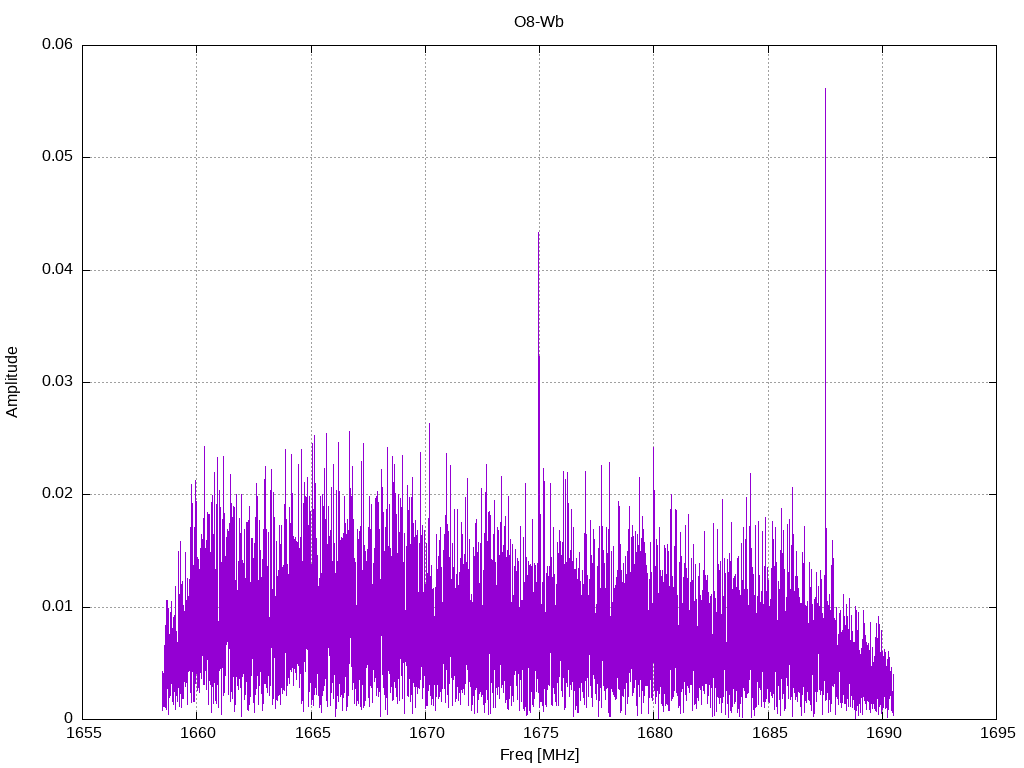Viewport: 1024px width, 768px height.
Task: Select the Freq [MHz] x-axis label
Action: pyautogui.click(x=539, y=755)
